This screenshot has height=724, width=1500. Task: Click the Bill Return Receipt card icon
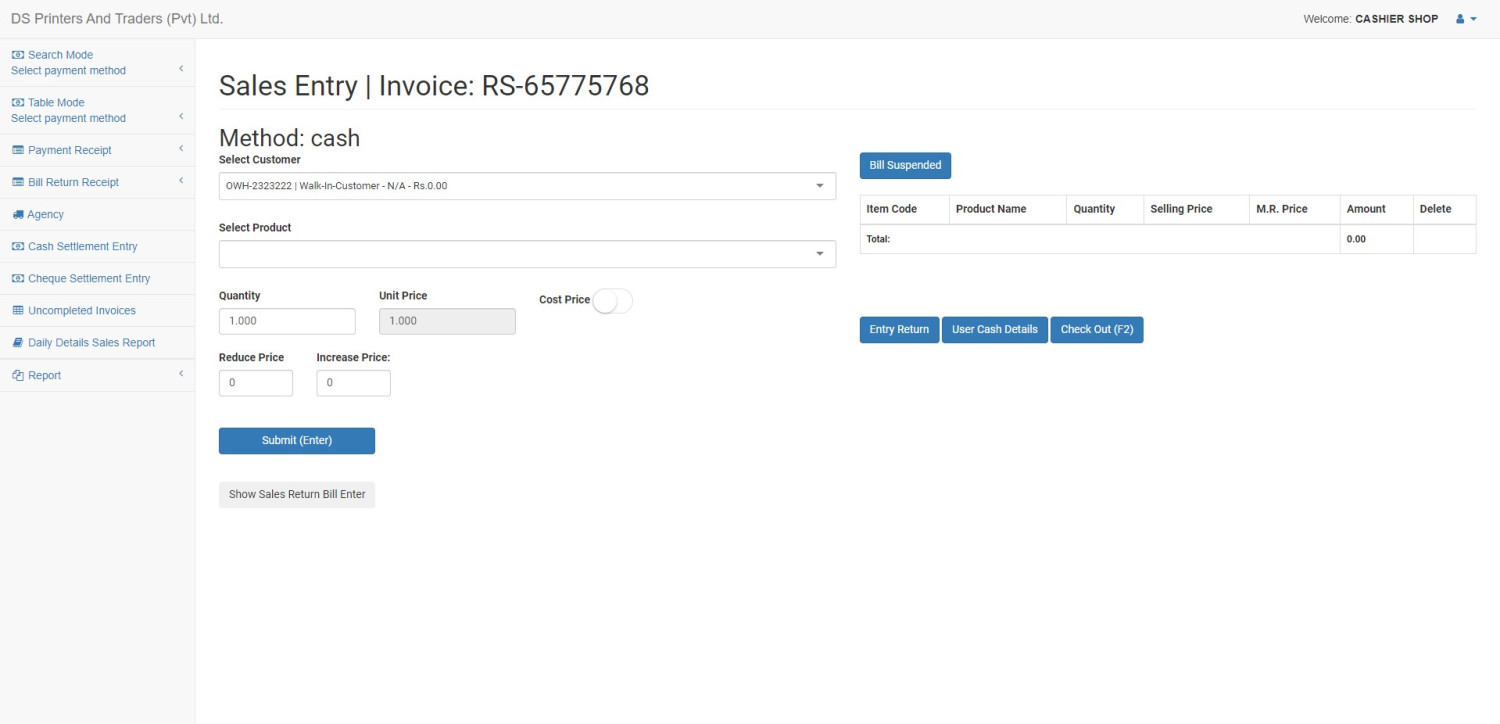(x=16, y=181)
